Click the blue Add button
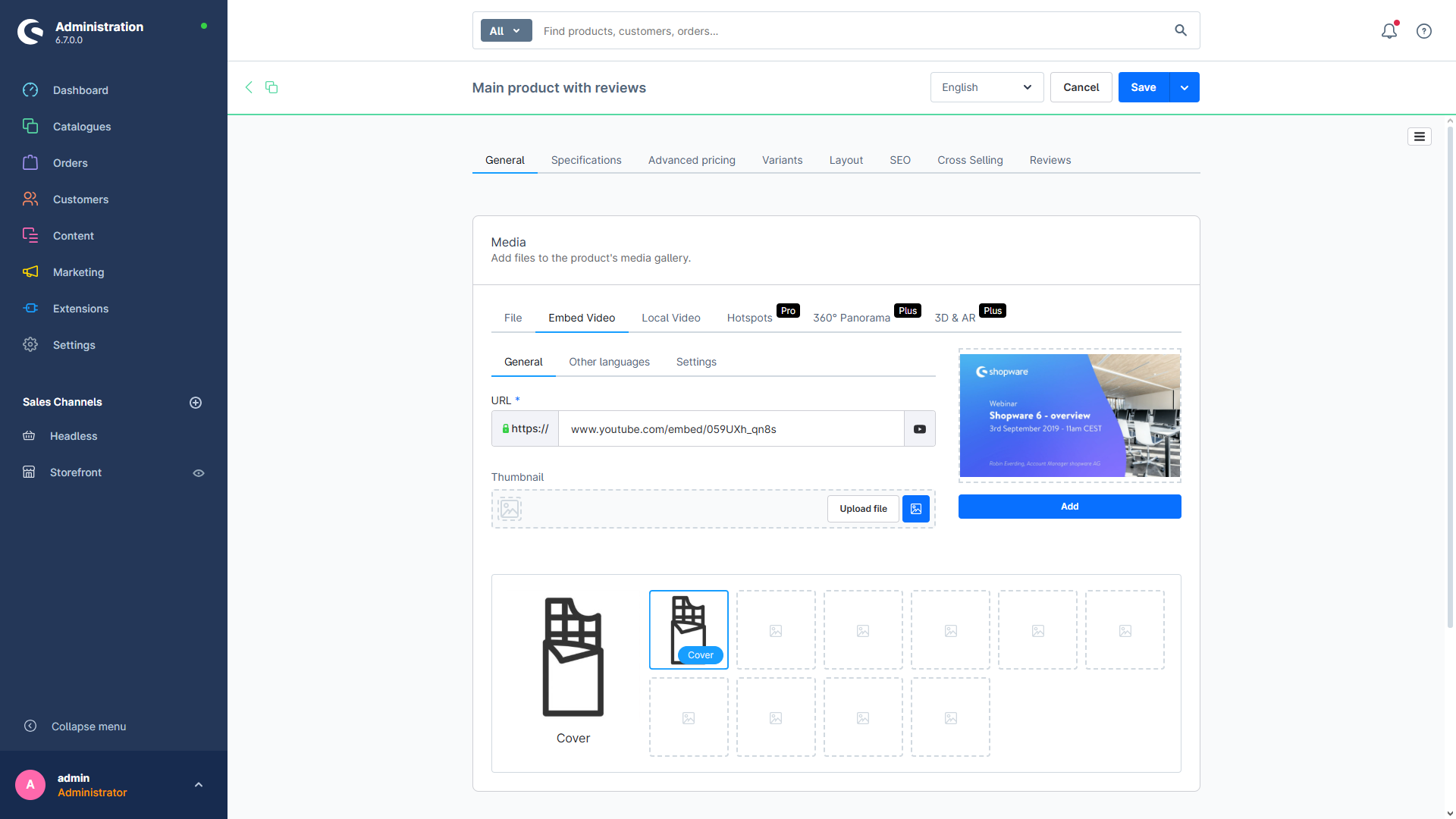Viewport: 1456px width, 819px height. click(x=1069, y=507)
